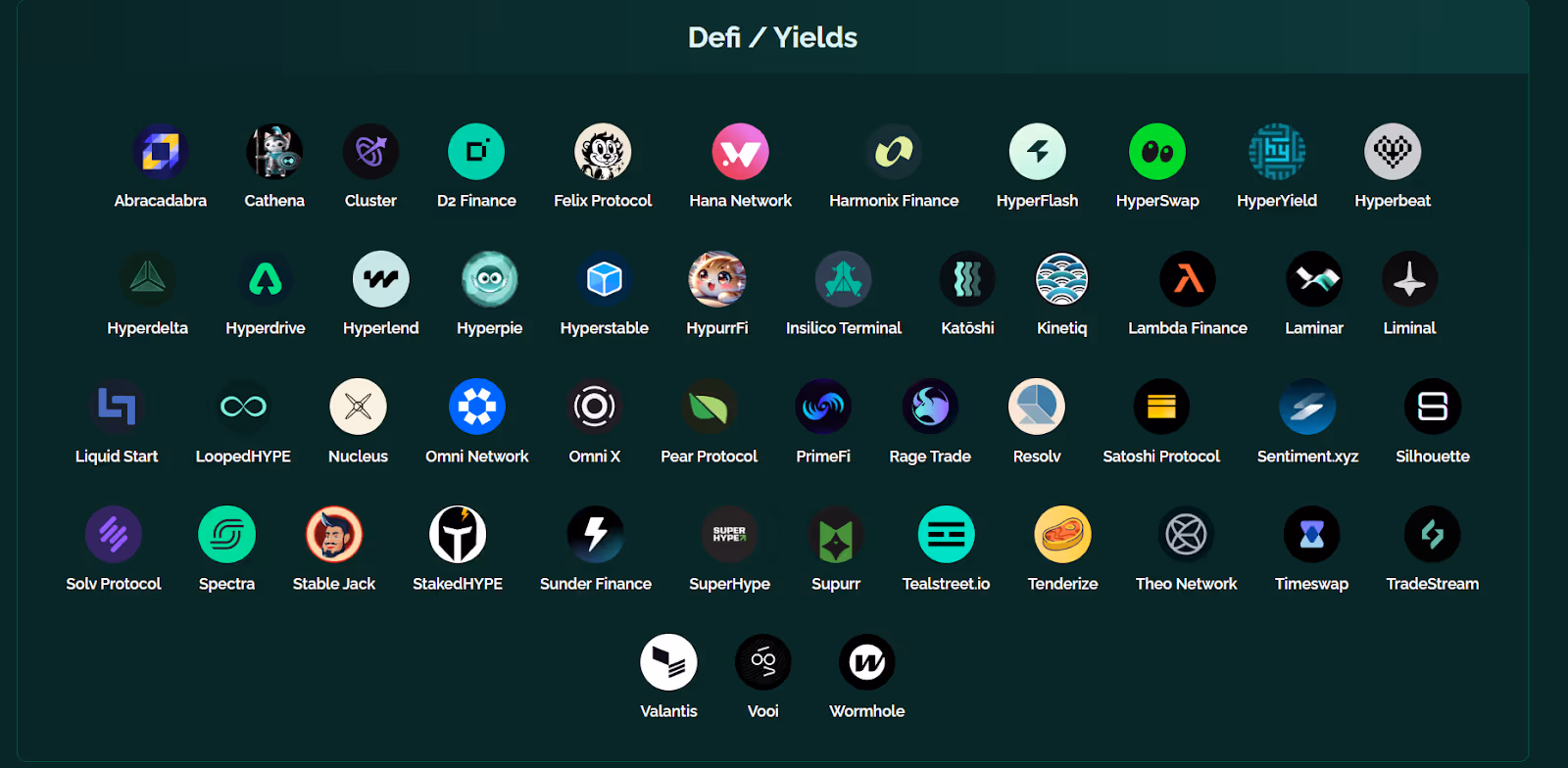The height and width of the screenshot is (768, 1568).
Task: Click the Satoshi Protocol yellow icon
Action: (x=1161, y=407)
